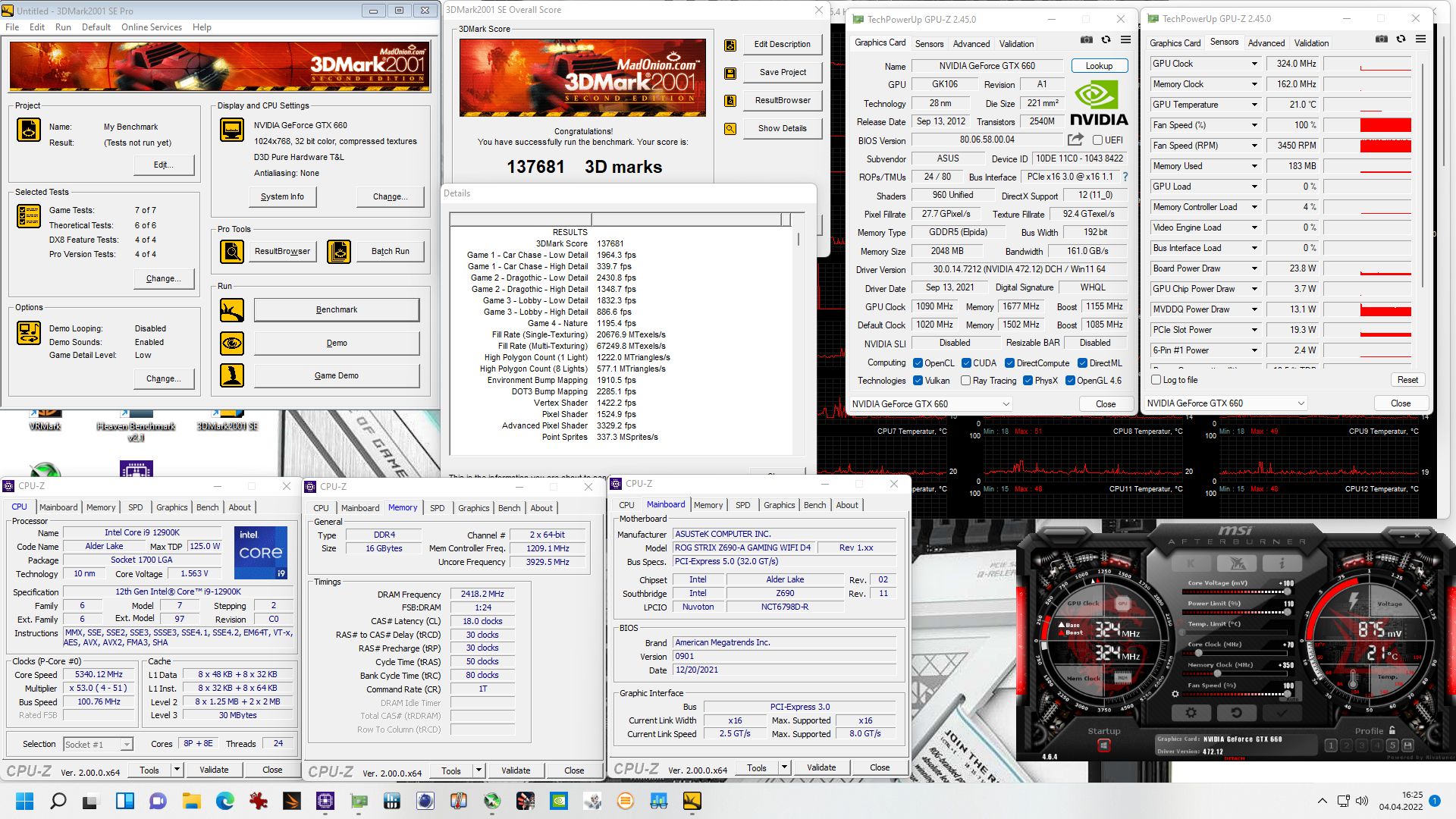The height and width of the screenshot is (819, 1456).
Task: Toggle the PhysX checkbox in GPU-Z
Action: tap(1028, 381)
